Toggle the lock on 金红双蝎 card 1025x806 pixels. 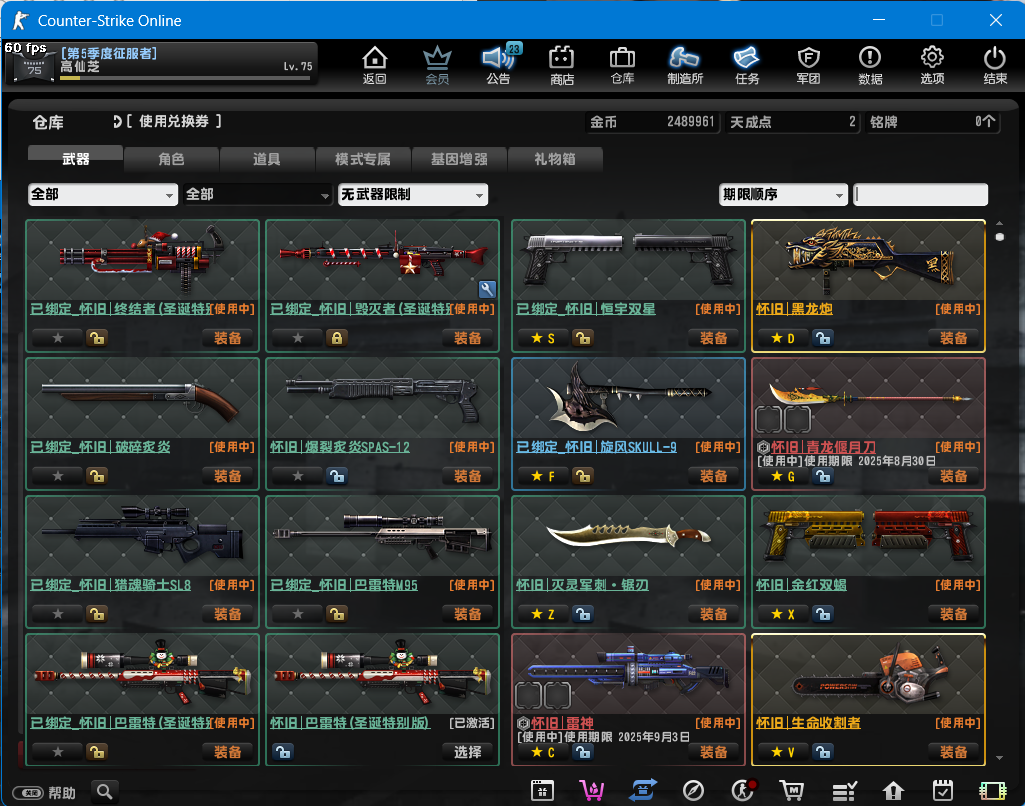point(823,614)
